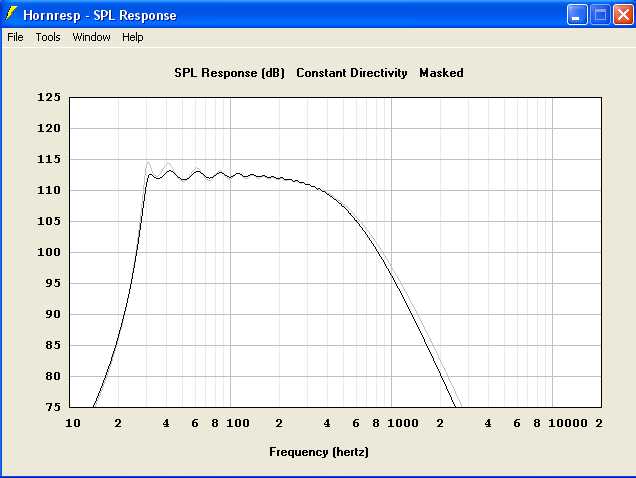Click the 'Constant Directivity' label

coord(352,73)
